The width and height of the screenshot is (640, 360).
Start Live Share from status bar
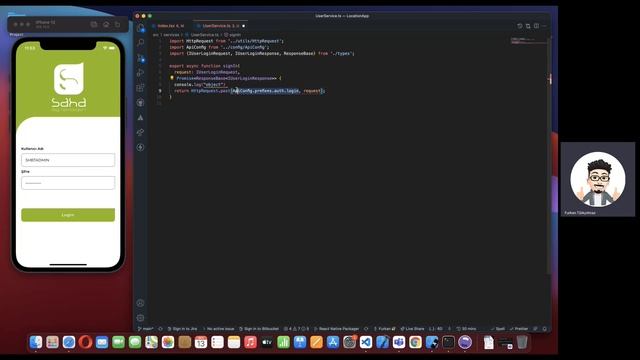tap(412, 329)
